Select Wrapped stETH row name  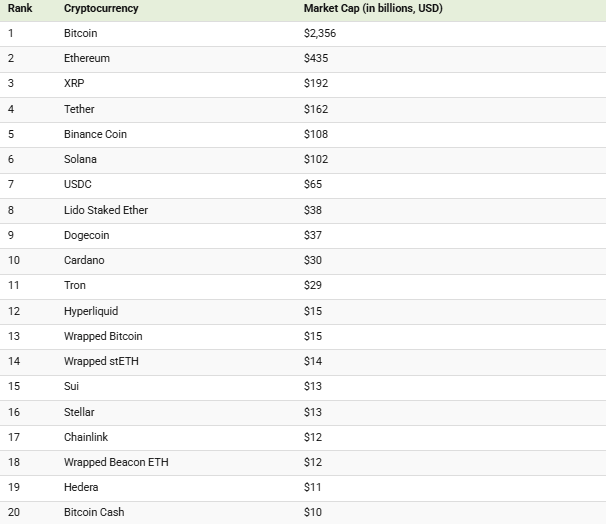tap(101, 361)
